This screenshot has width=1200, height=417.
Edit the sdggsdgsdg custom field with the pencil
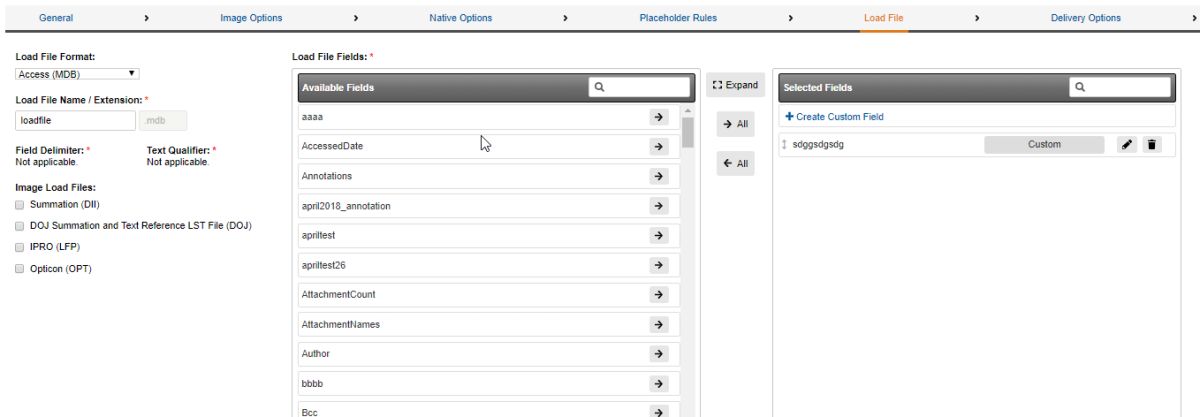tap(1127, 145)
